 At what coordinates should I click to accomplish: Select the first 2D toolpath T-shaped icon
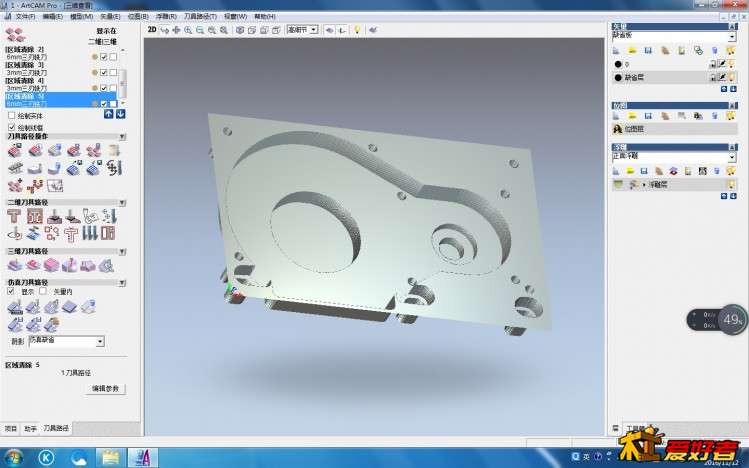[15, 215]
